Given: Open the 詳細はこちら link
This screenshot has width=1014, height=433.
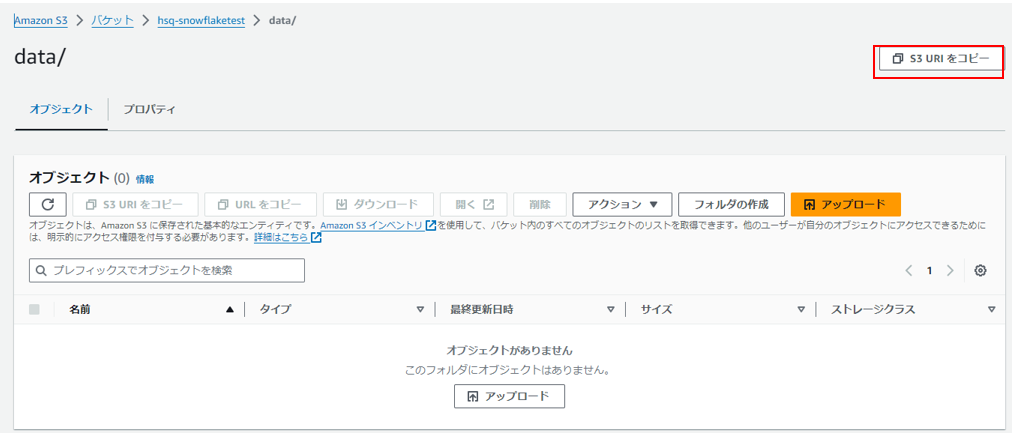Looking at the screenshot, I should 281,237.
